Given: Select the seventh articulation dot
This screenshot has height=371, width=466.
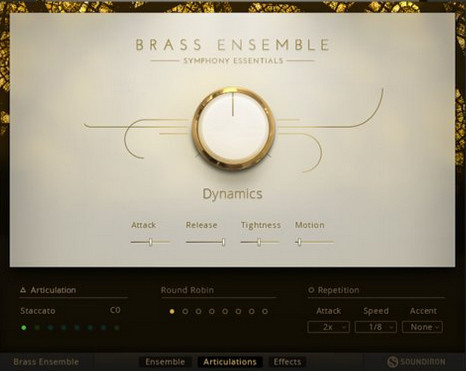Looking at the screenshot, I should [x=104, y=328].
